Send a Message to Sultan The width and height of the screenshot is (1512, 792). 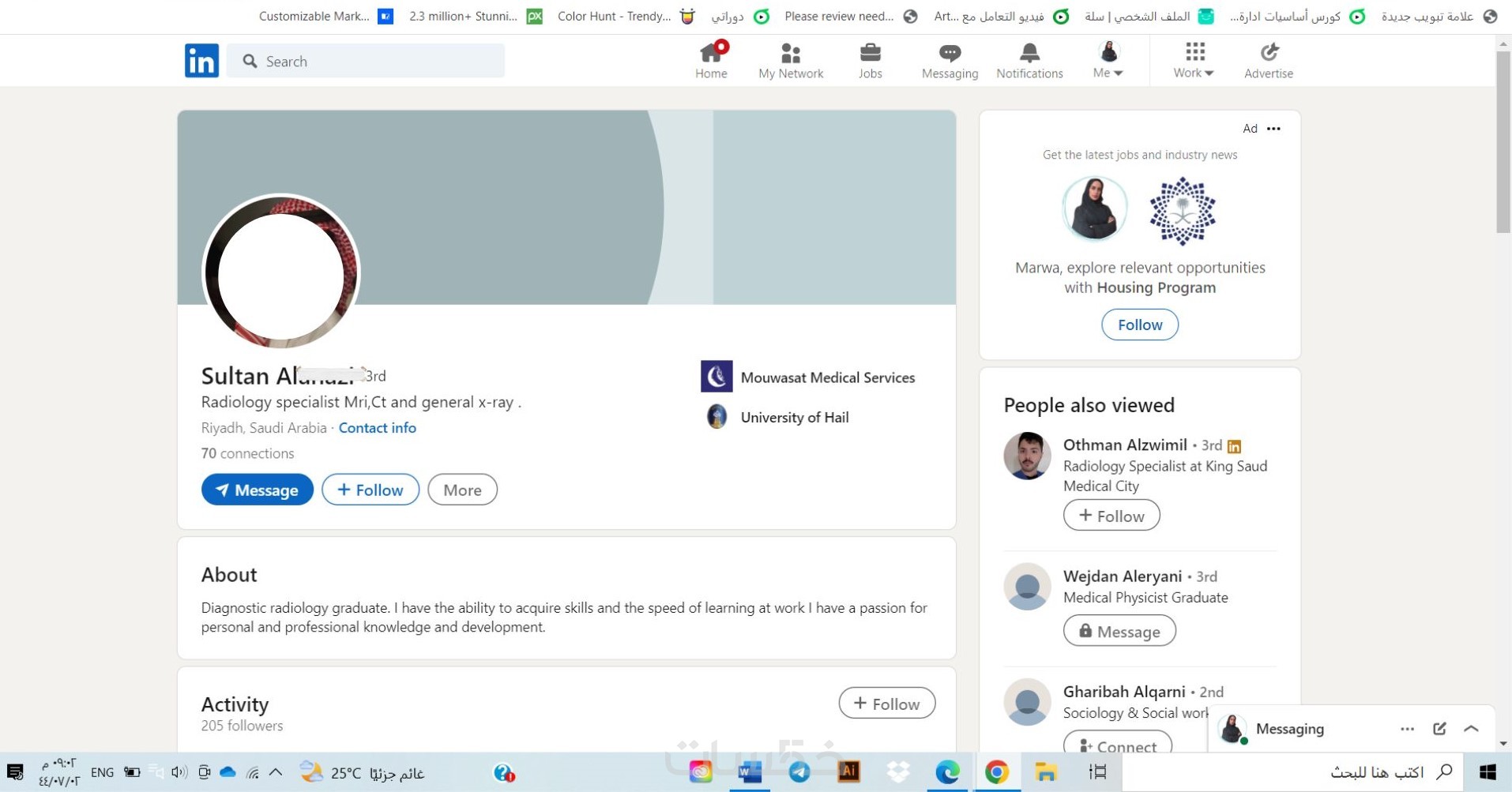pos(258,490)
